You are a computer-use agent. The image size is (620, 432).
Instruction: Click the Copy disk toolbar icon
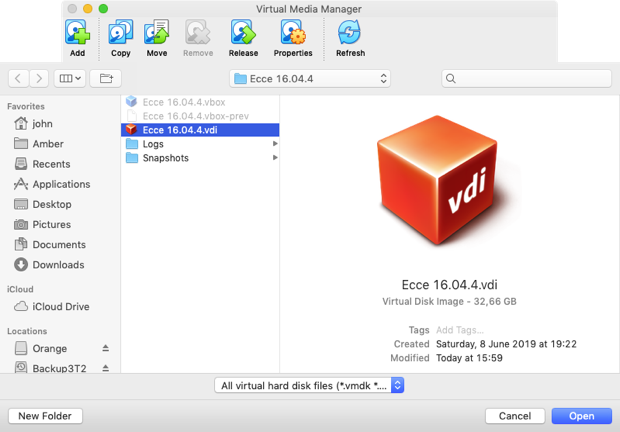[x=121, y=32]
